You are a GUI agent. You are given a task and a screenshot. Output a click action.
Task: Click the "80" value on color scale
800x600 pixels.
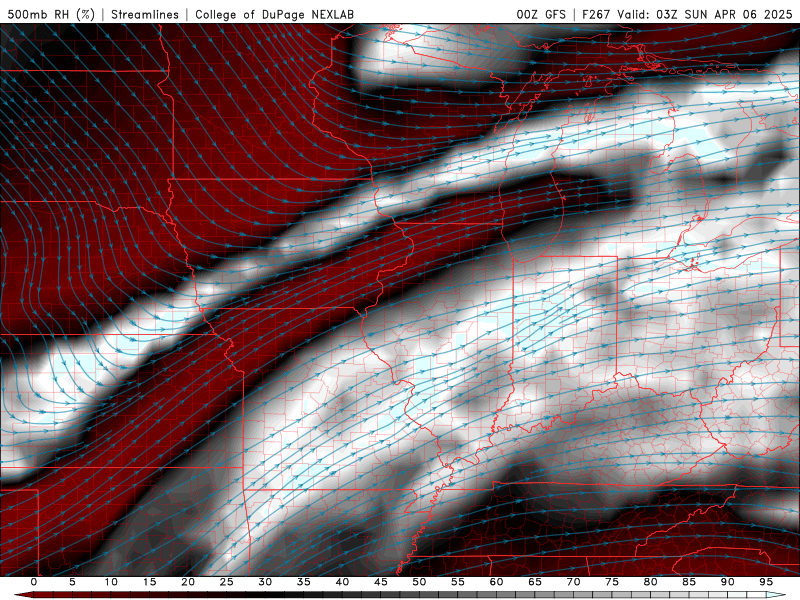650,582
